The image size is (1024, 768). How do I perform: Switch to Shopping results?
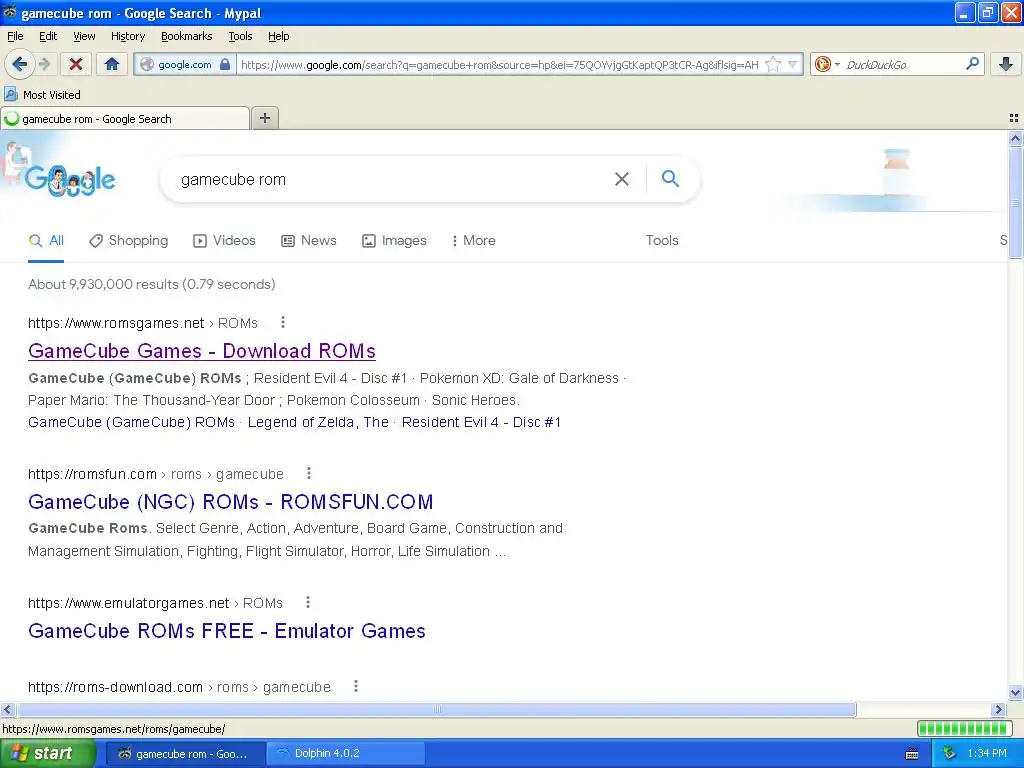(129, 240)
